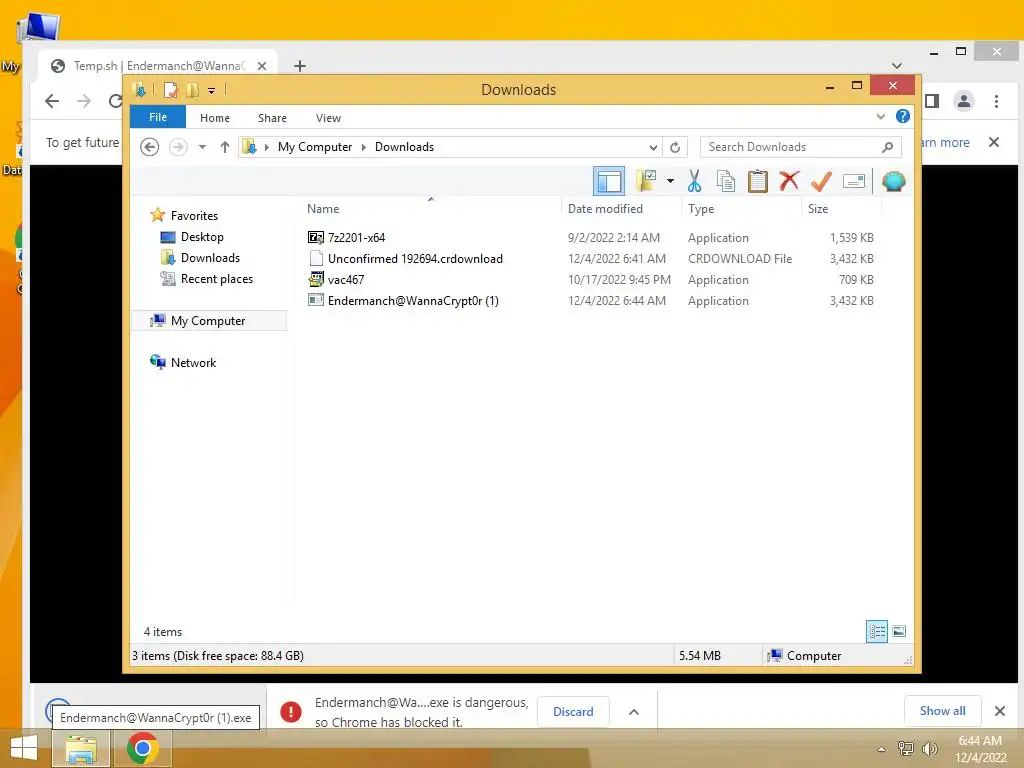Dismiss the Chrome infobar with X
This screenshot has height=768, width=1024.
pos(994,142)
